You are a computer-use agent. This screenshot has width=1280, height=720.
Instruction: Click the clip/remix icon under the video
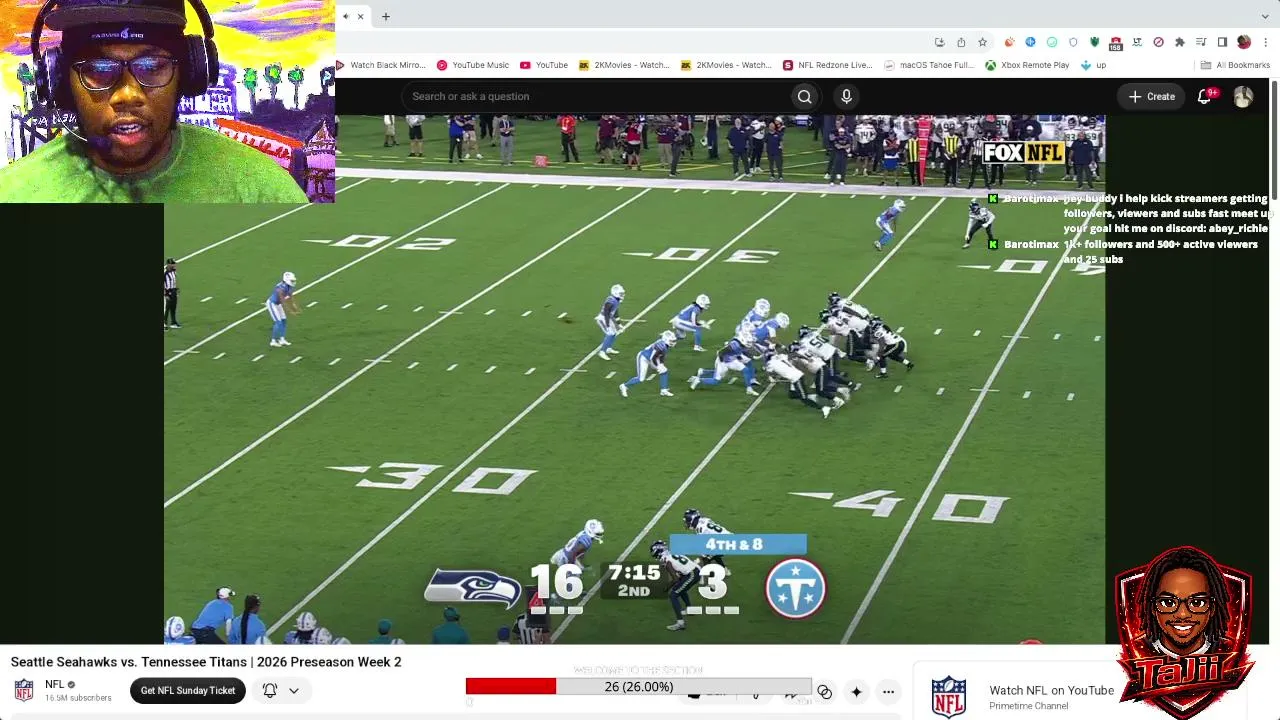click(x=824, y=691)
